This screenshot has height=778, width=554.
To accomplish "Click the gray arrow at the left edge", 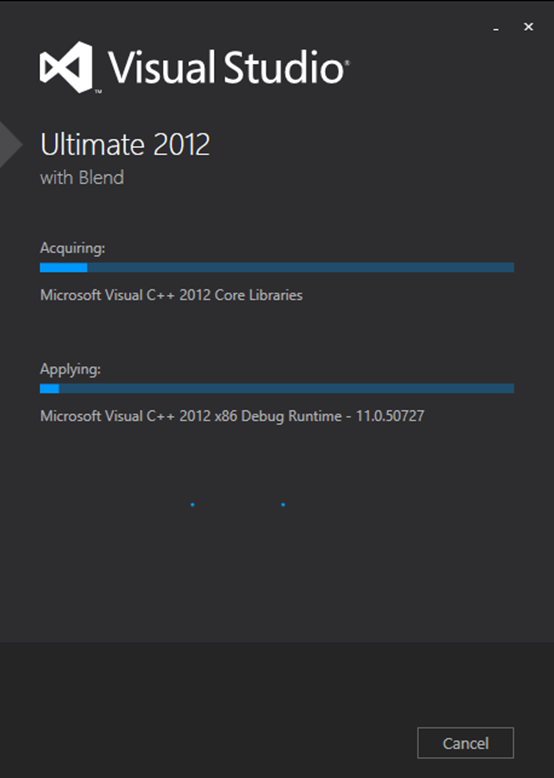I will click(x=11, y=144).
